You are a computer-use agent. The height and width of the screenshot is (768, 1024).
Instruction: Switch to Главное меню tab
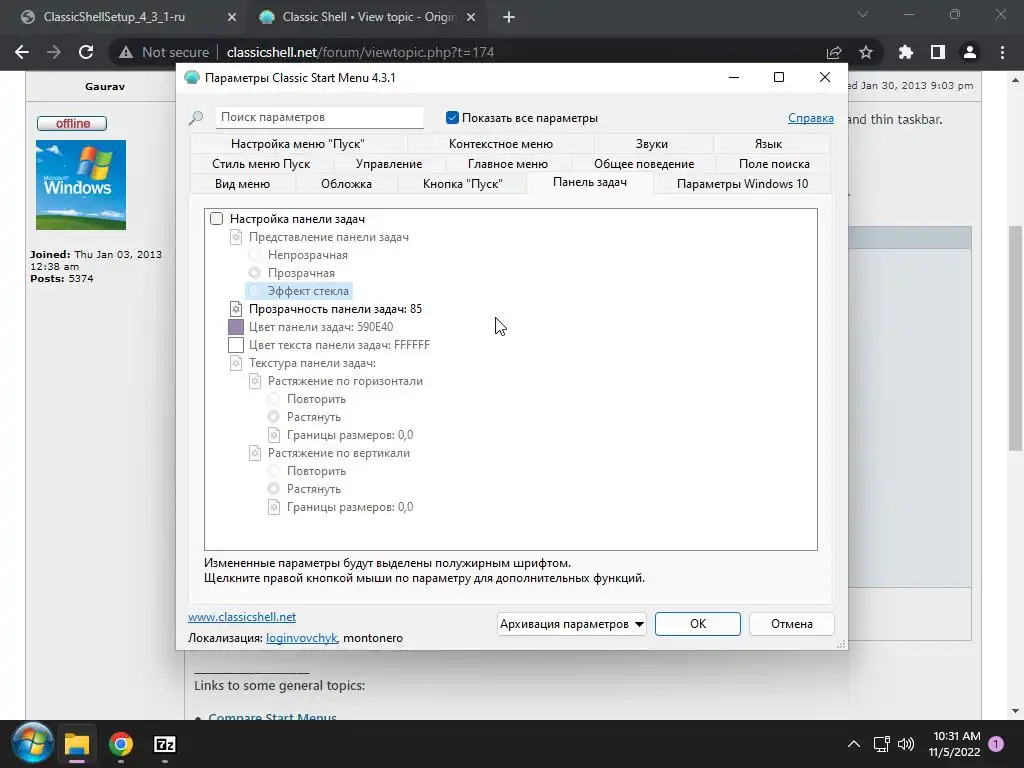pyautogui.click(x=507, y=164)
